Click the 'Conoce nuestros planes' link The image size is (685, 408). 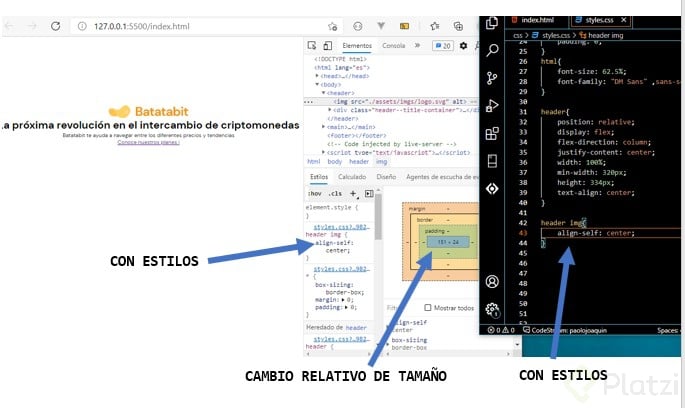coord(149,142)
